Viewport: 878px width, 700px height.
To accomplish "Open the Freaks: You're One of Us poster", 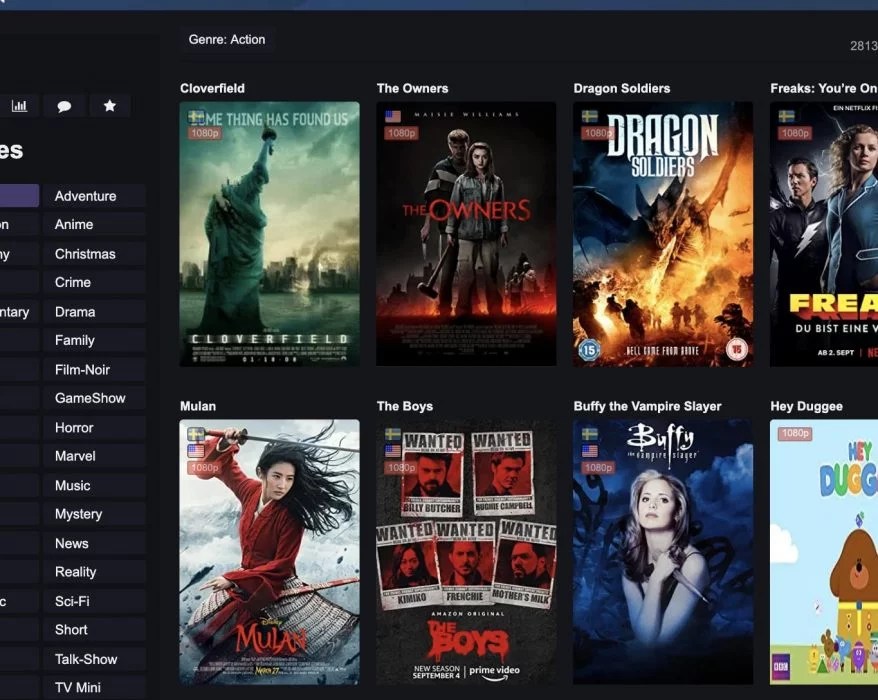I will tap(824, 234).
